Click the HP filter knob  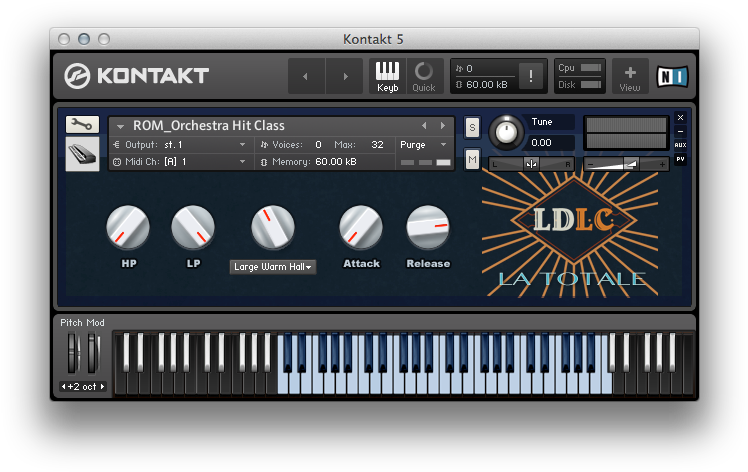(x=128, y=227)
